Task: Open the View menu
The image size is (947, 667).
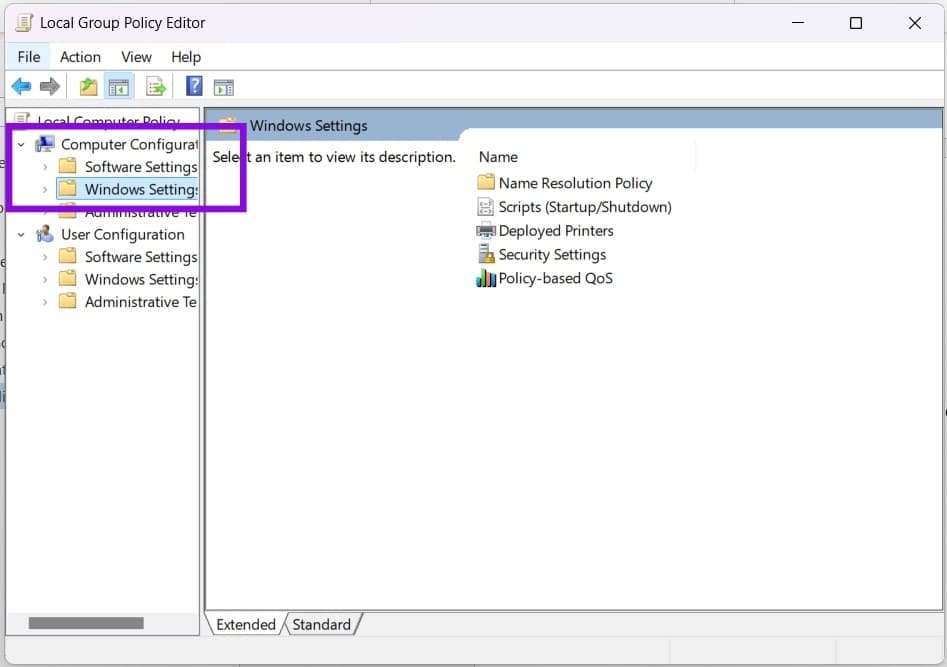Action: pos(136,57)
